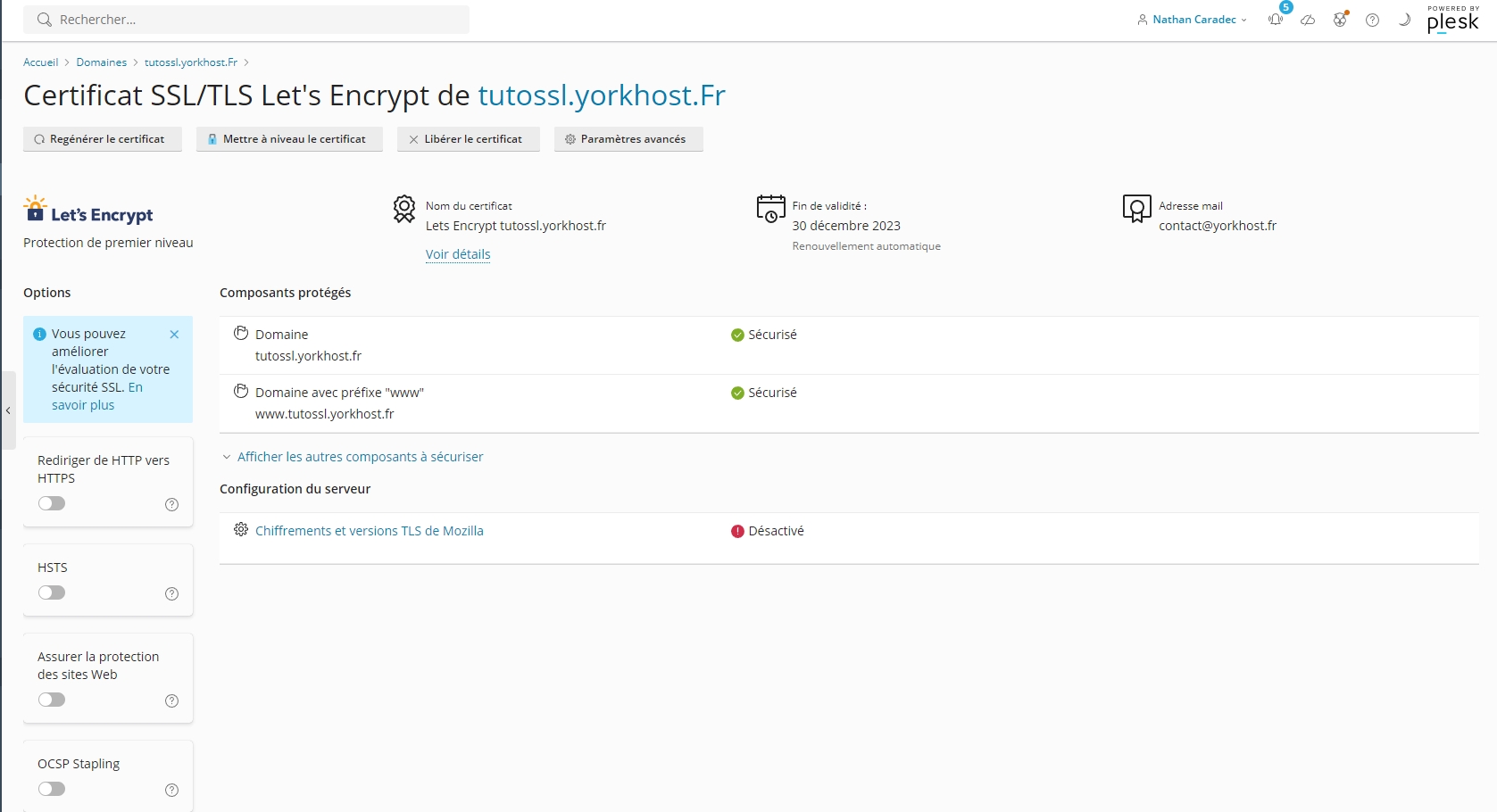Go to Domaines in the breadcrumb
This screenshot has height=812, width=1497.
[x=102, y=62]
